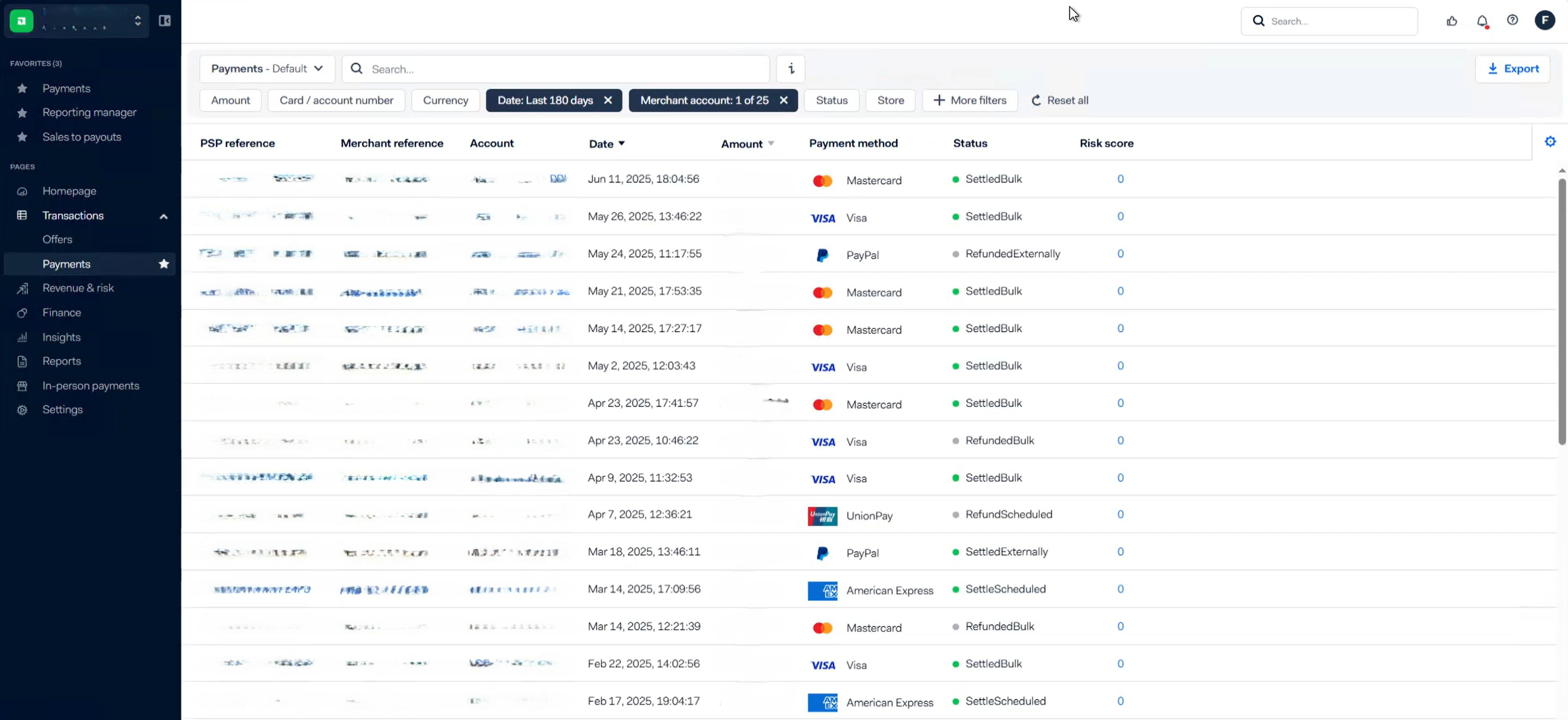The image size is (1568, 720).
Task: Click Reset all filters
Action: [x=1060, y=100]
